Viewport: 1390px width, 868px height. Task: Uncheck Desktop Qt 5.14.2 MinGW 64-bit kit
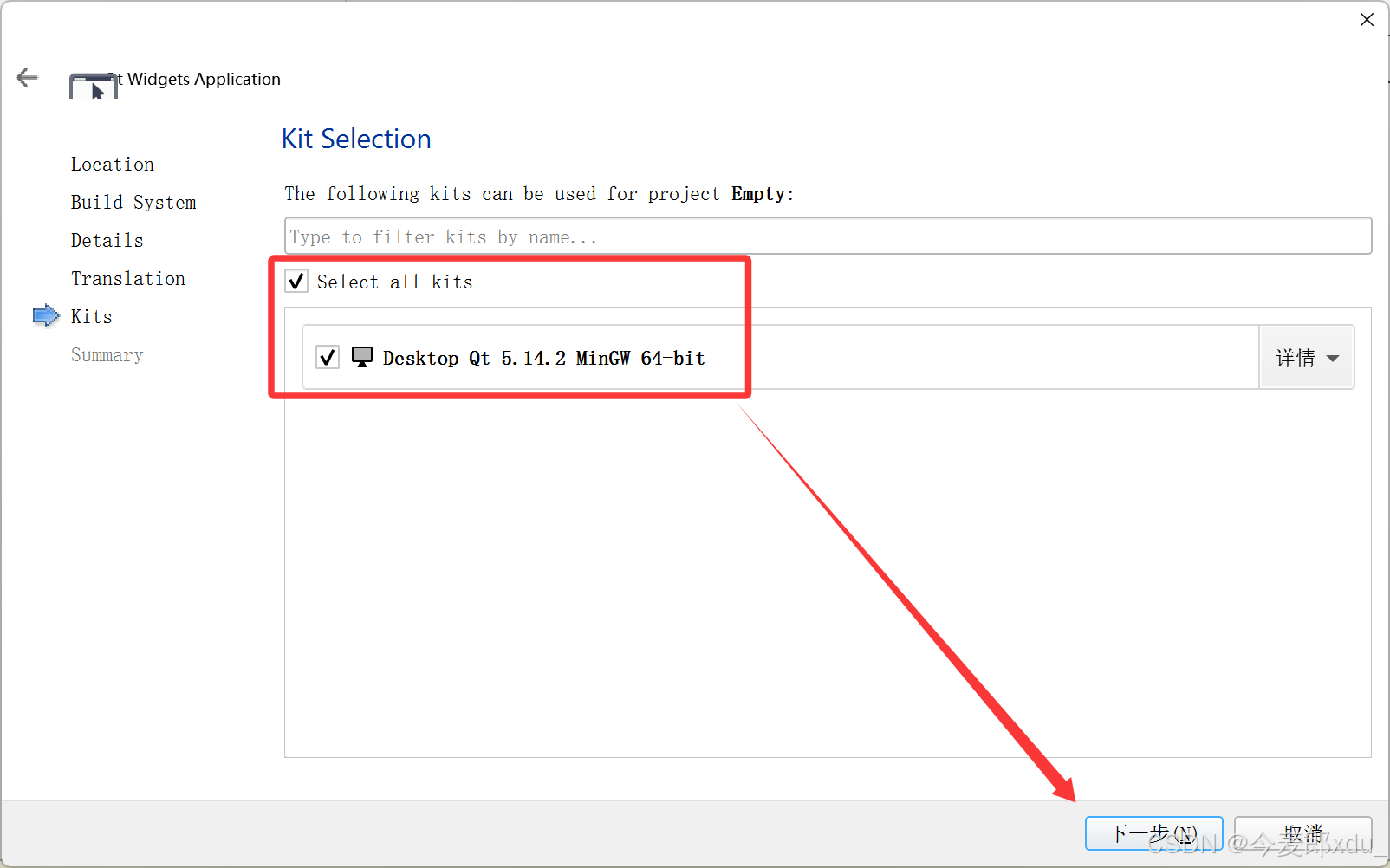328,357
